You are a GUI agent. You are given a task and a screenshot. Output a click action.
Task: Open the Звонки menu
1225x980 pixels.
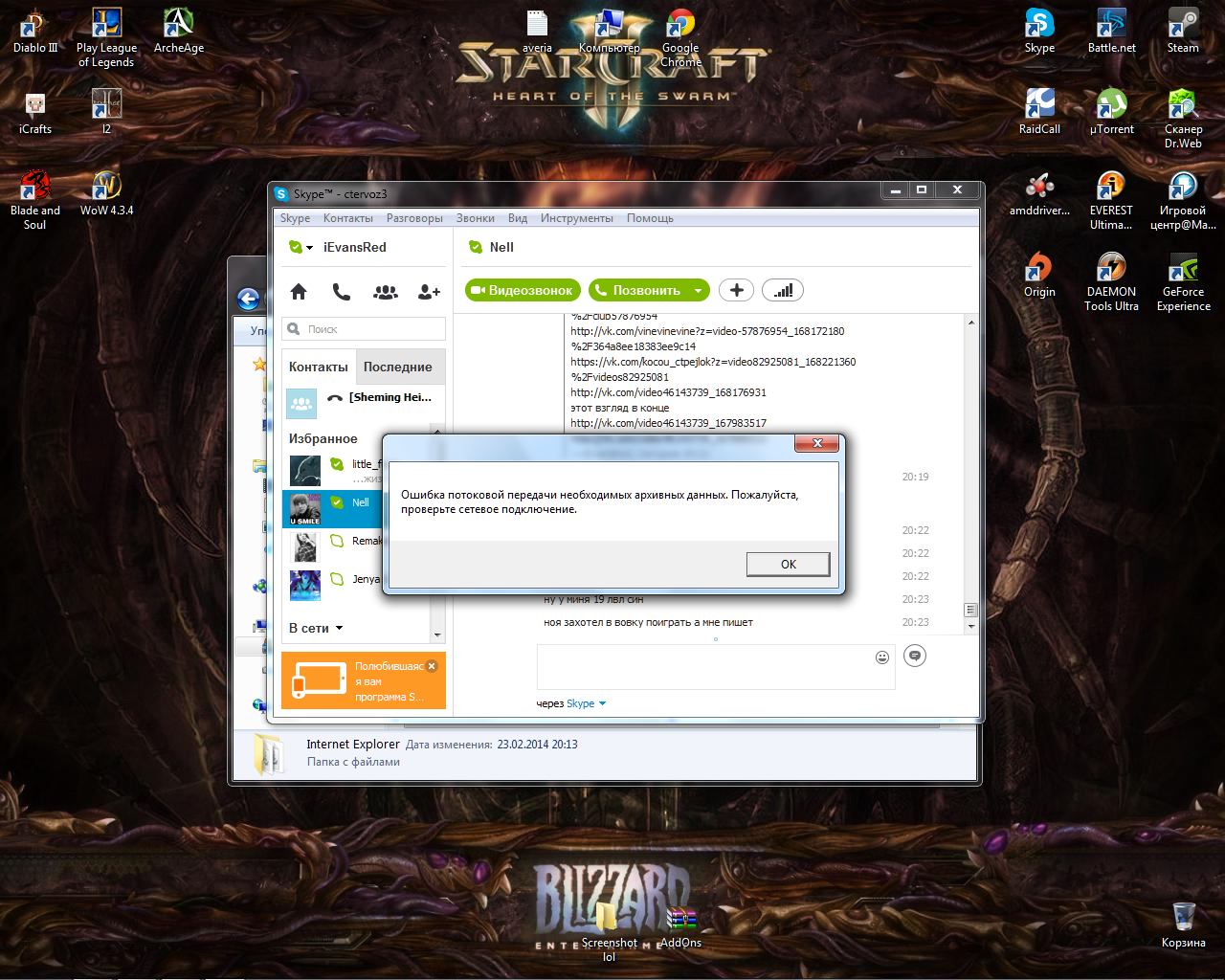click(x=476, y=218)
